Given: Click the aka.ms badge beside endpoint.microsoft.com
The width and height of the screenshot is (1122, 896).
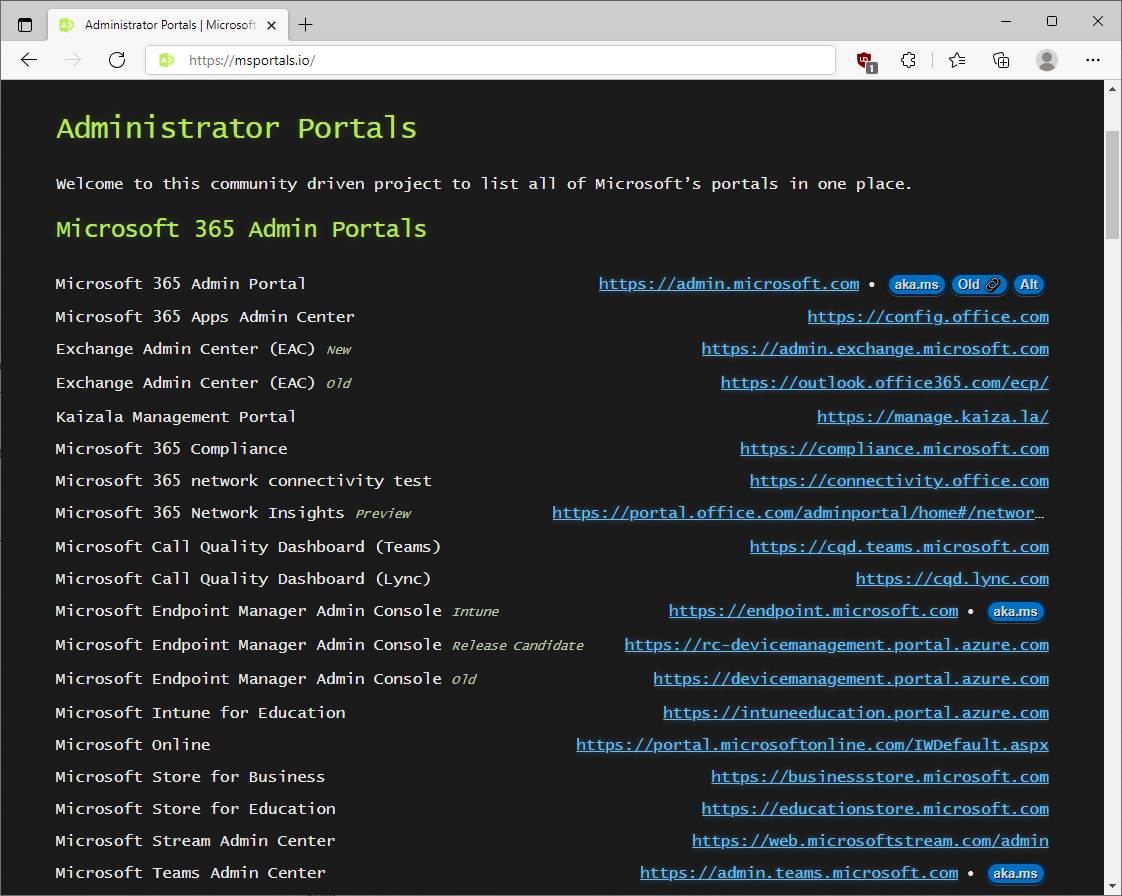Looking at the screenshot, I should [1015, 612].
